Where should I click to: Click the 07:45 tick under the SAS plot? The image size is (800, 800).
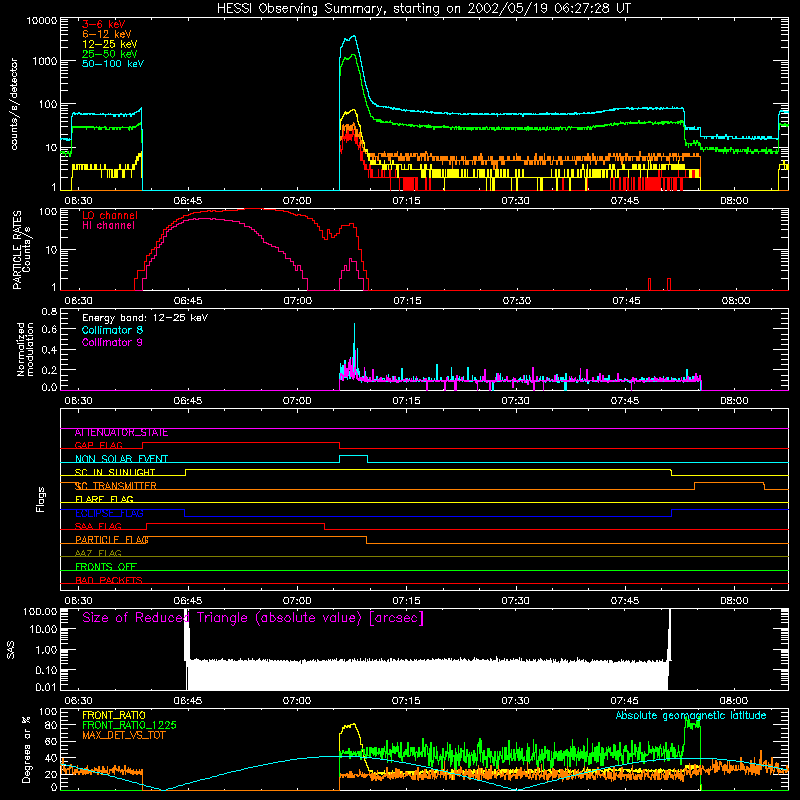point(625,701)
